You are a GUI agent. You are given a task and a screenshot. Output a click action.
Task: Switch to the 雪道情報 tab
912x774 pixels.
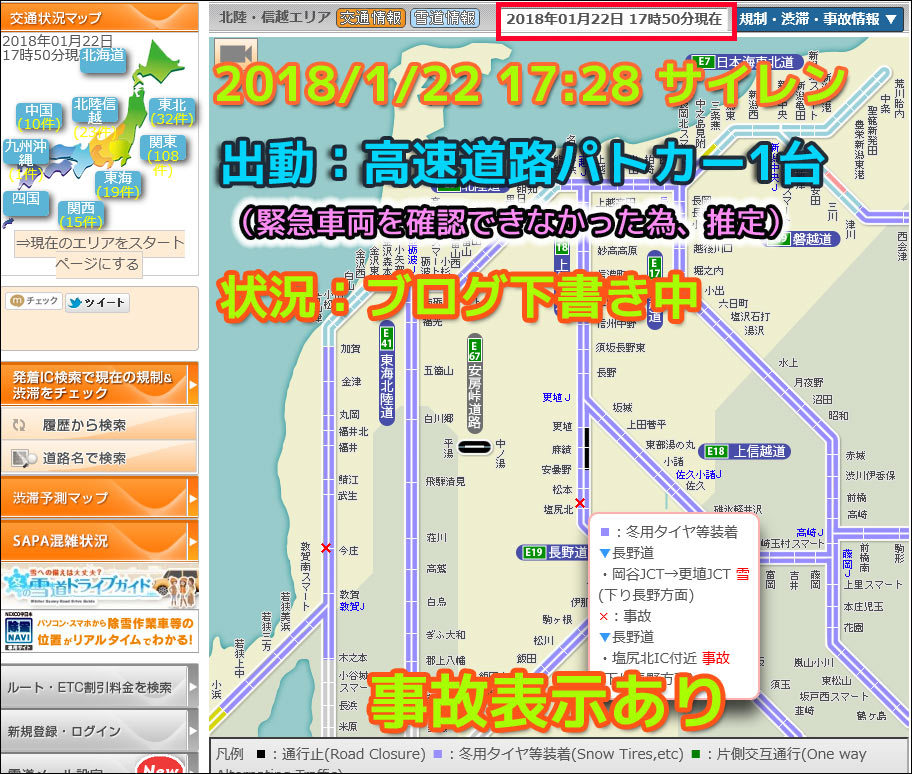(x=445, y=18)
